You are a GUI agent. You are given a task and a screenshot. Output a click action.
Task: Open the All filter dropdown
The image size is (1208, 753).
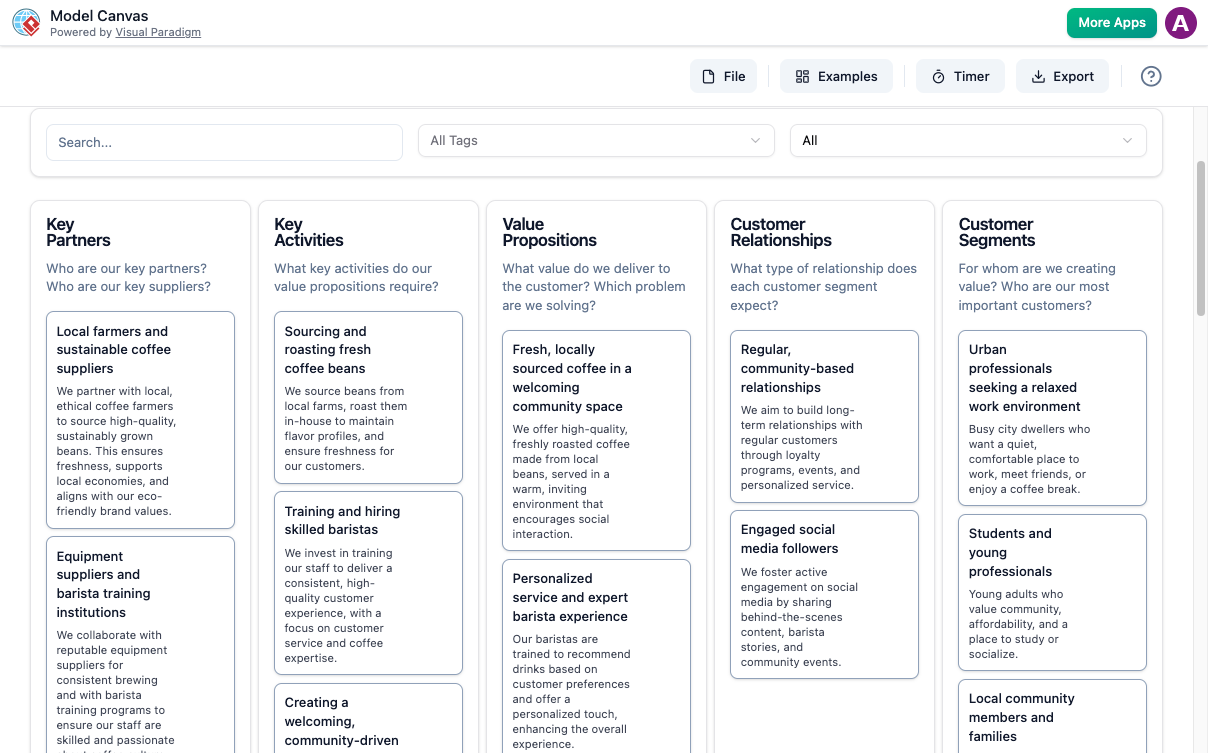967,140
